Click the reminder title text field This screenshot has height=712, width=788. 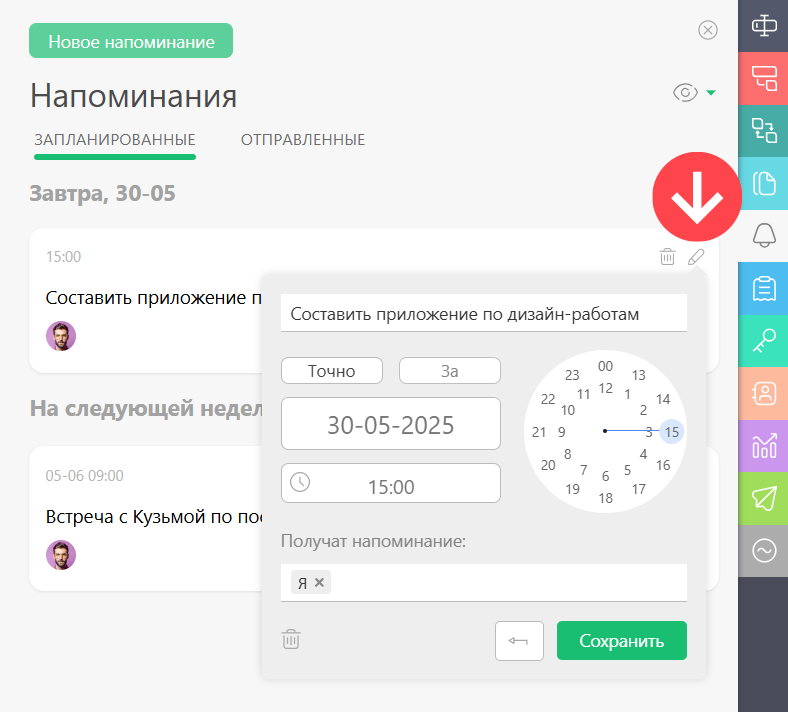click(x=483, y=314)
